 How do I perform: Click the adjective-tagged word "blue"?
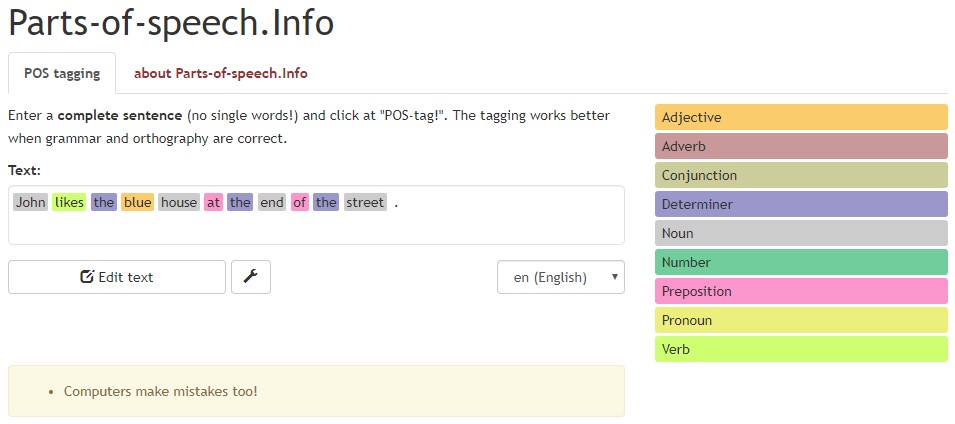pyautogui.click(x=137, y=202)
